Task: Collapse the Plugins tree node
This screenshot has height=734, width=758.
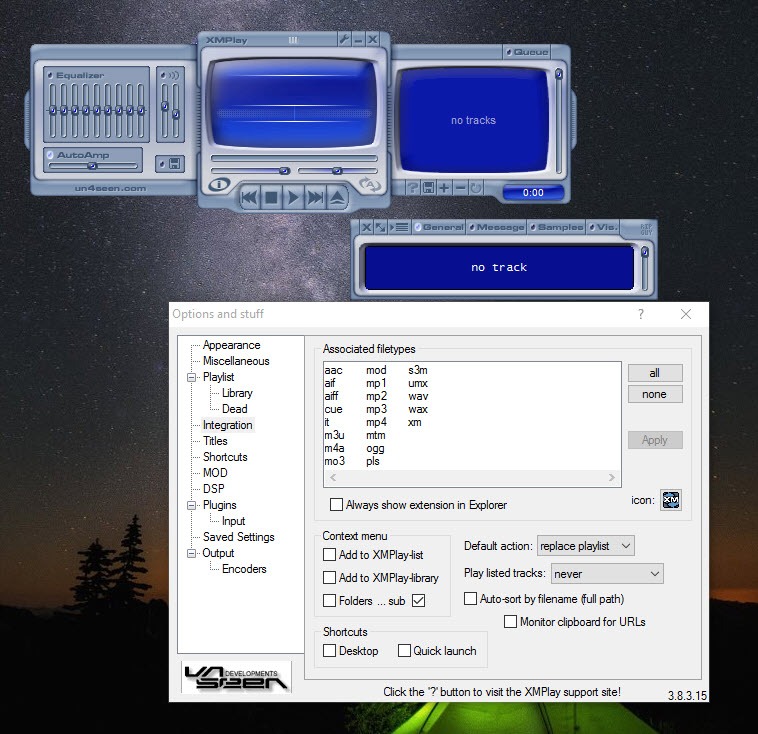Action: [x=192, y=505]
